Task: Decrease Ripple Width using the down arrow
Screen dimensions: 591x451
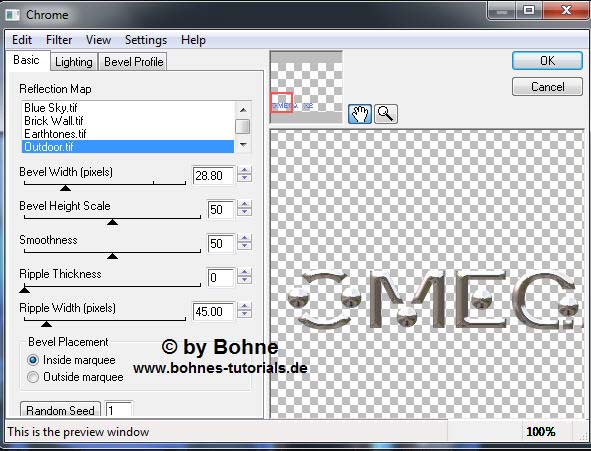Action: (245, 314)
